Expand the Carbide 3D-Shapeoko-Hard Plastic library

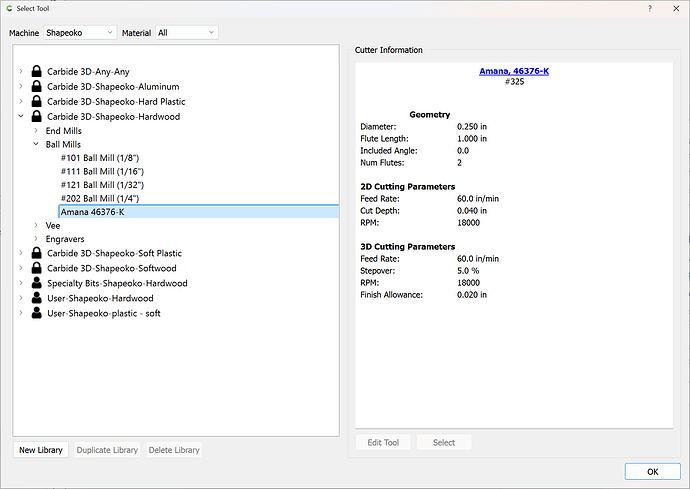tap(21, 101)
